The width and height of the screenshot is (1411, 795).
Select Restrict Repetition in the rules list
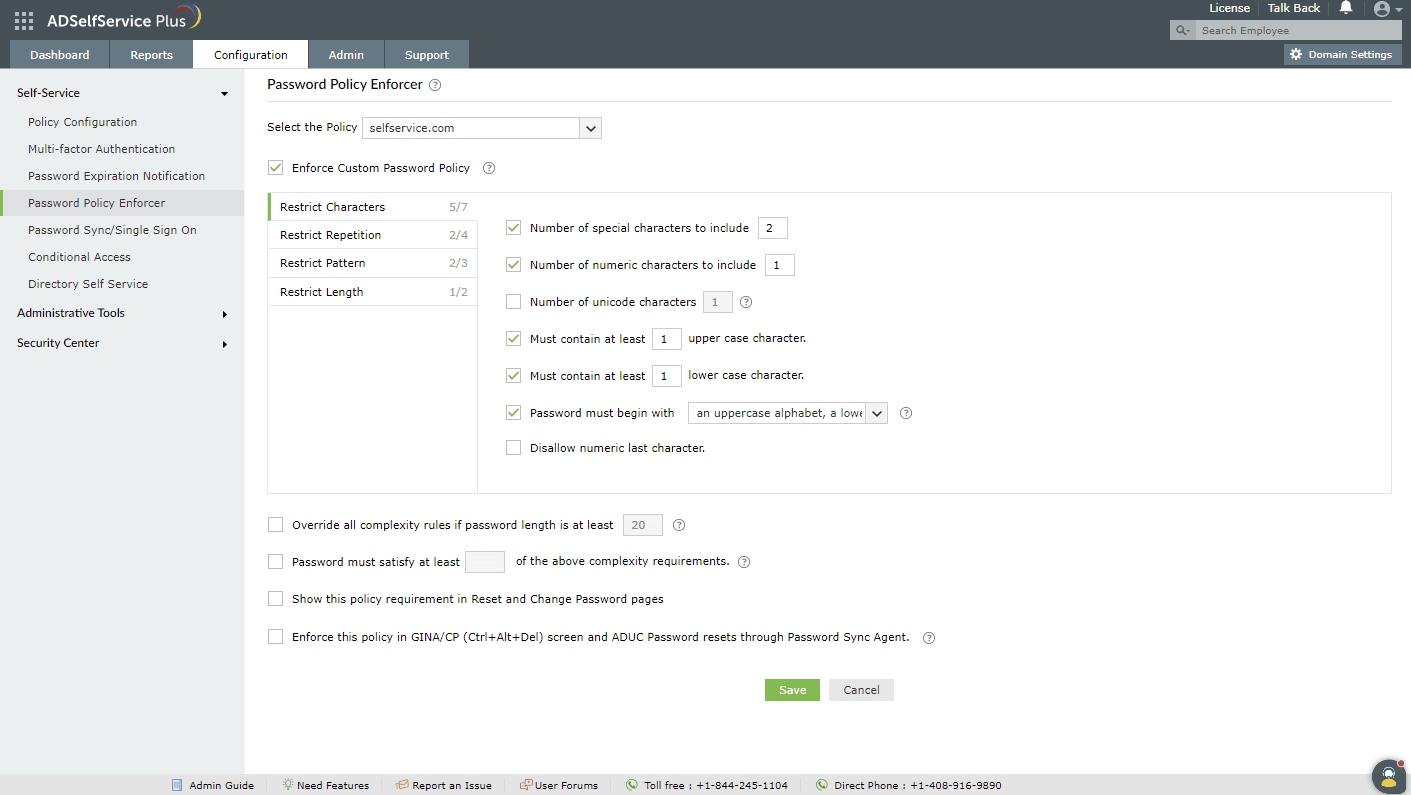(x=331, y=235)
